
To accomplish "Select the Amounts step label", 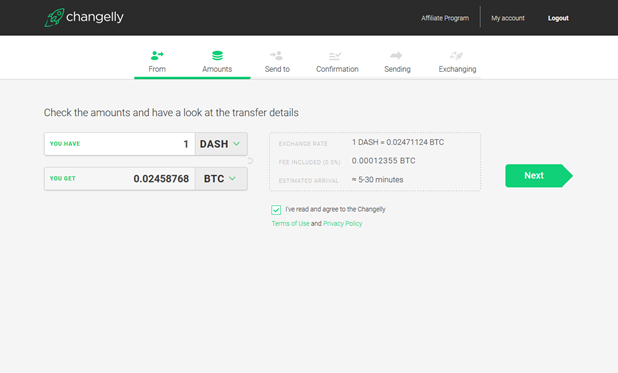I will tap(217, 69).
